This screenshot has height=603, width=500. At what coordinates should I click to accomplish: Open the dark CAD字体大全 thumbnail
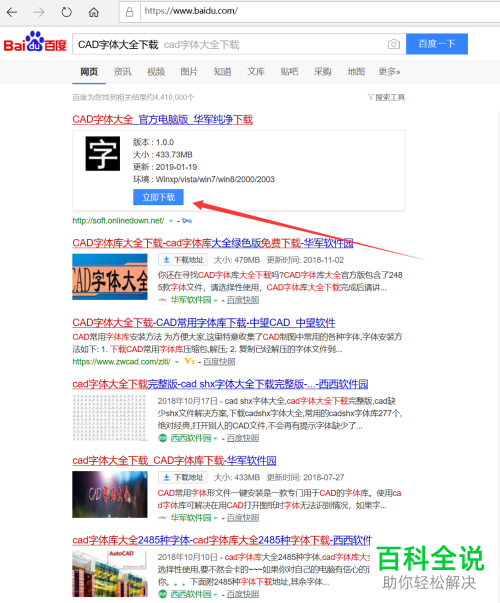[110, 494]
